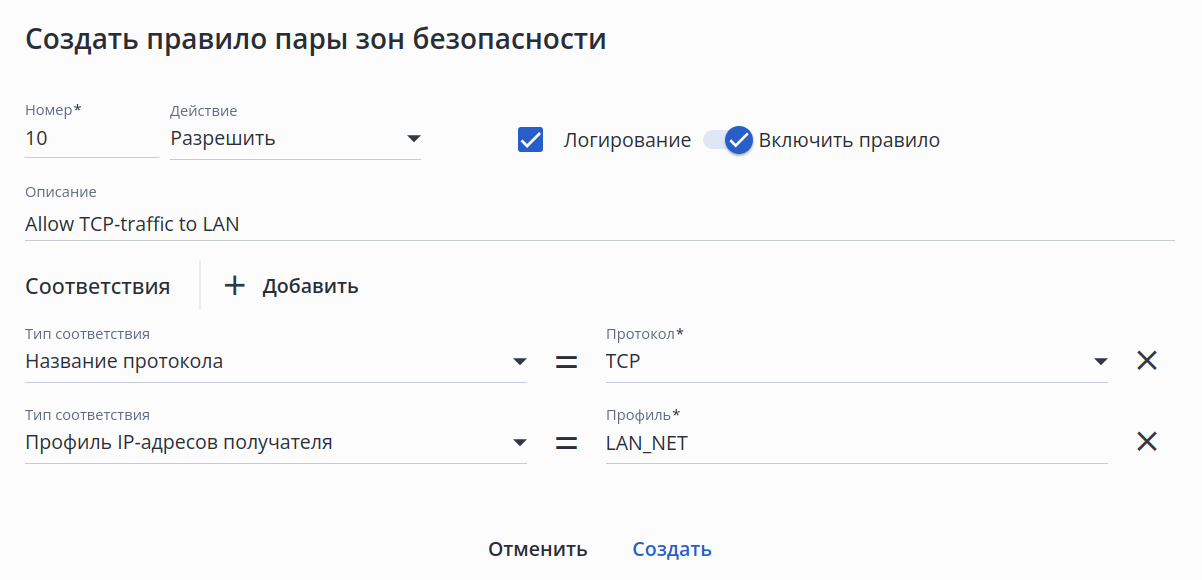Click the Описание field with Allow TCP-traffic text
Viewport: 1202px width, 580px height.
pos(598,224)
